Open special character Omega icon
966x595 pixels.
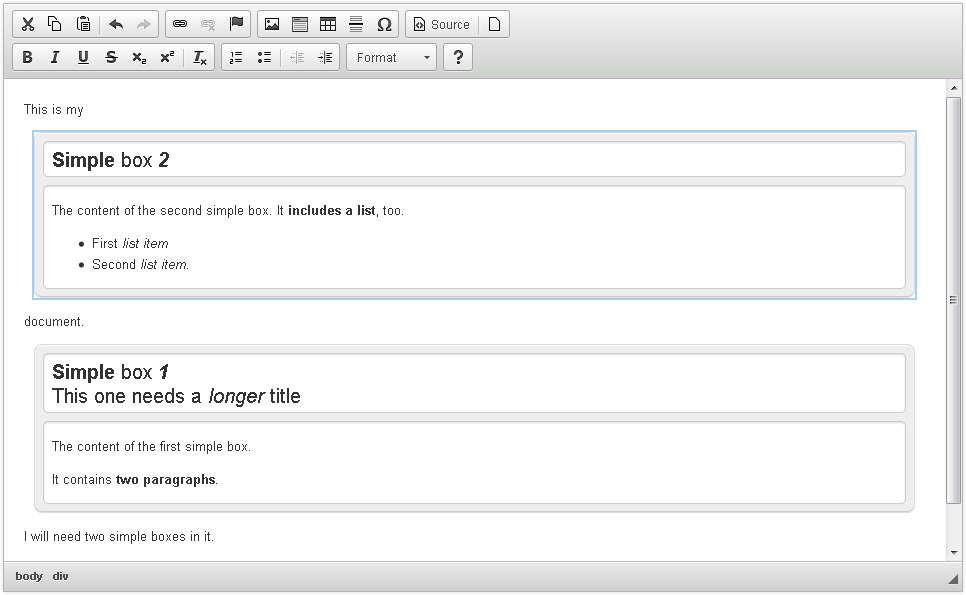click(x=384, y=24)
